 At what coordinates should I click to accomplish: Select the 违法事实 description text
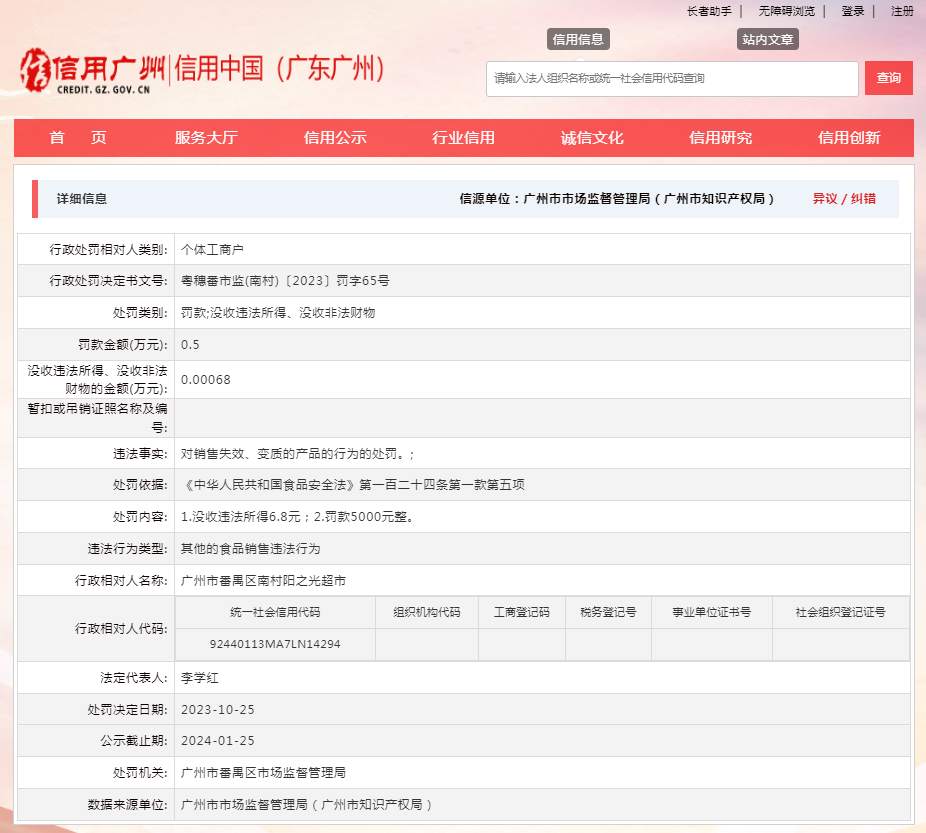click(298, 454)
